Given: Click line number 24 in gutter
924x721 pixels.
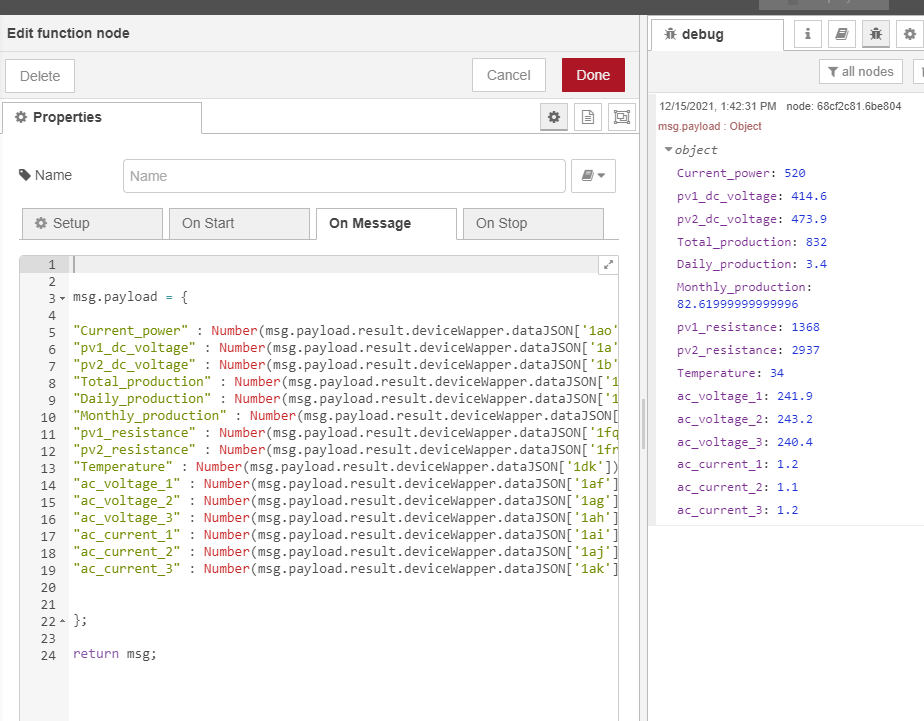Looking at the screenshot, I should (x=48, y=656).
